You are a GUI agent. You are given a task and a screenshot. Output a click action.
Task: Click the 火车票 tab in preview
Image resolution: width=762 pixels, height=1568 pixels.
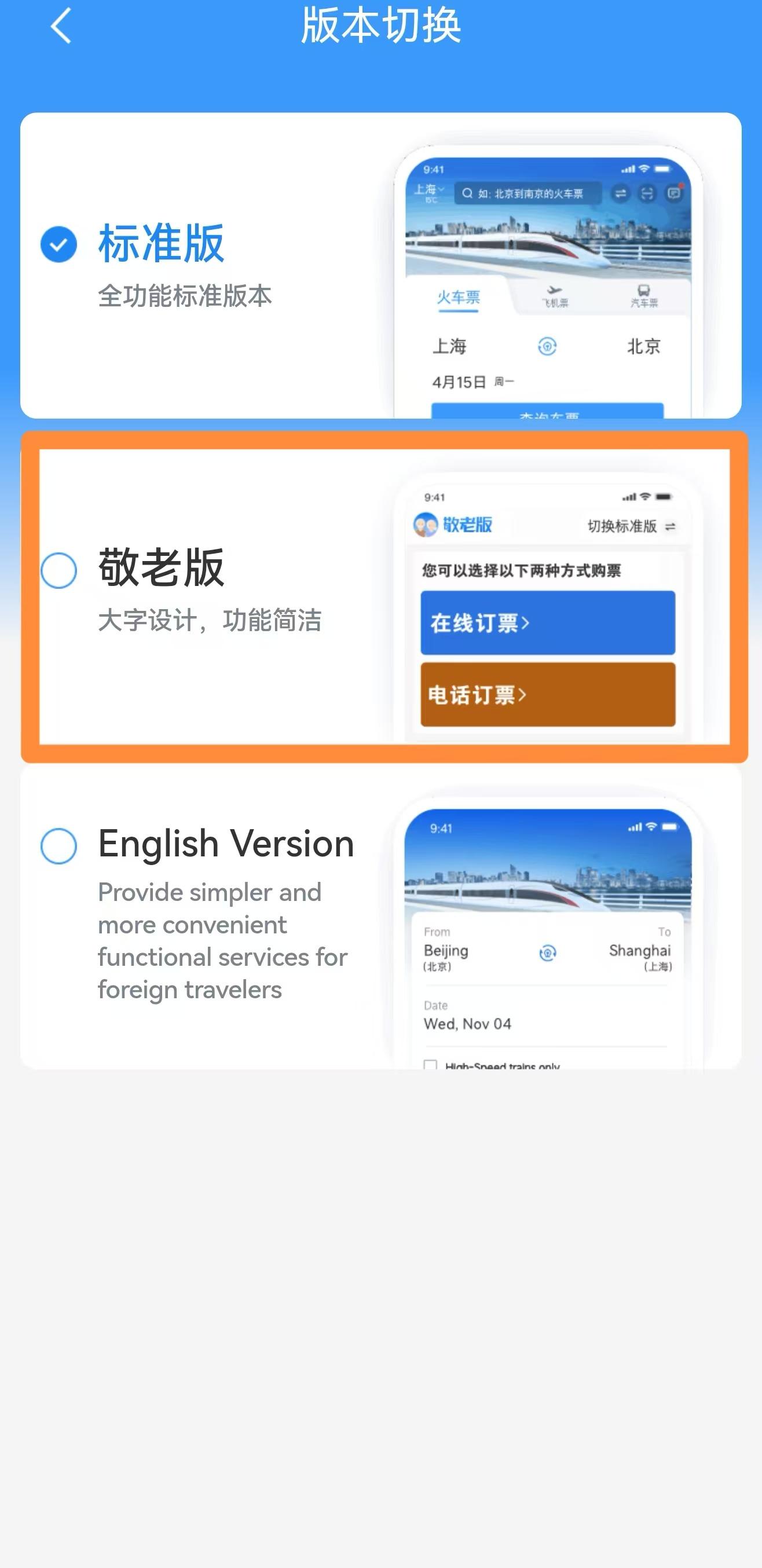458,297
